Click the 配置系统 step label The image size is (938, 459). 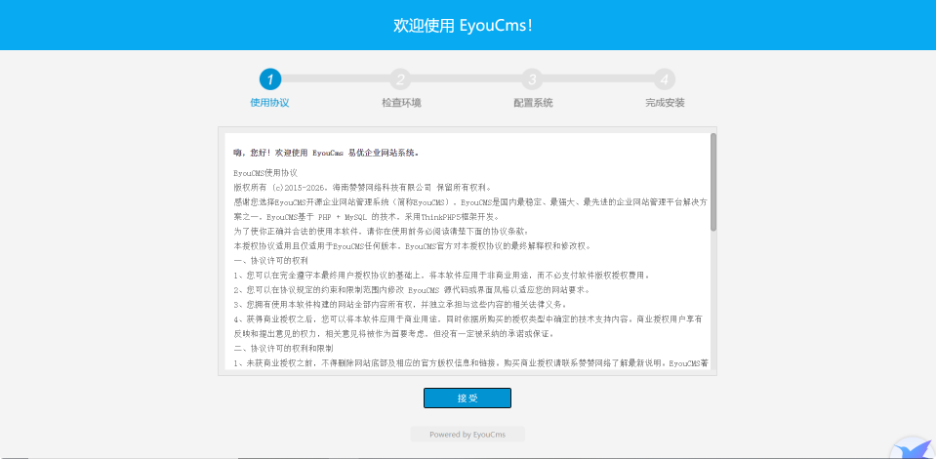(x=533, y=103)
